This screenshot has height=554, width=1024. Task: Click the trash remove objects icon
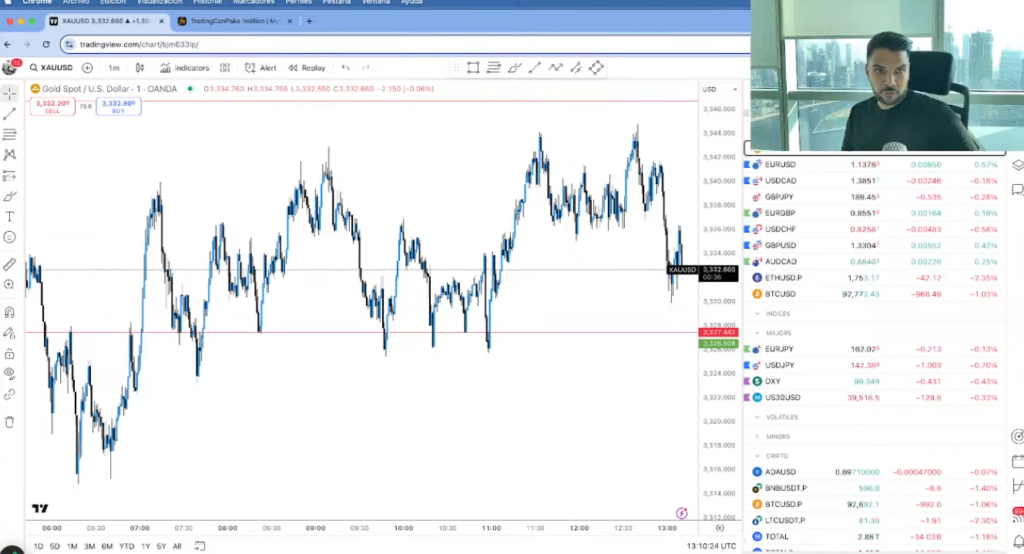9,422
